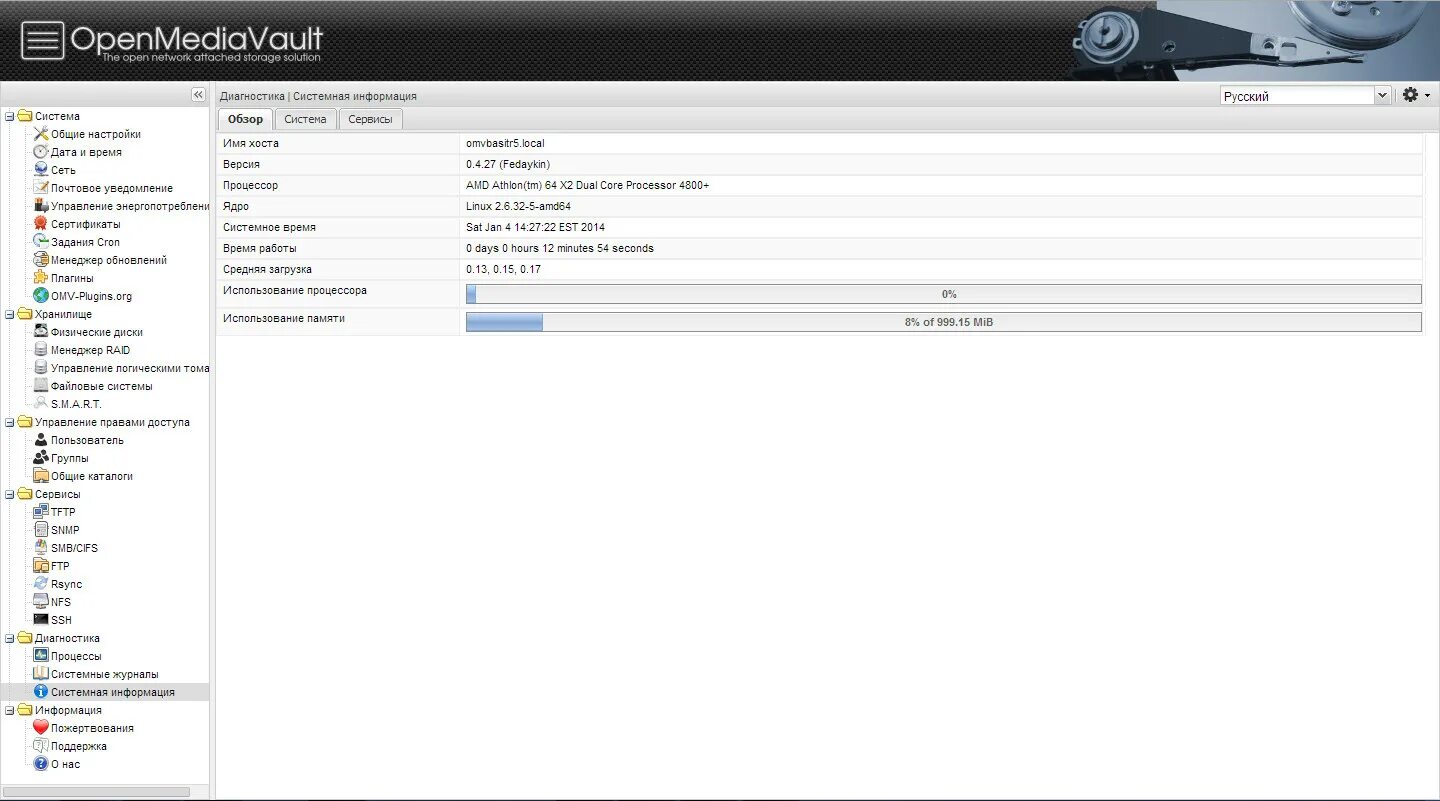Collapse the Сервисы tree node
The height and width of the screenshot is (801, 1440).
click(9, 494)
